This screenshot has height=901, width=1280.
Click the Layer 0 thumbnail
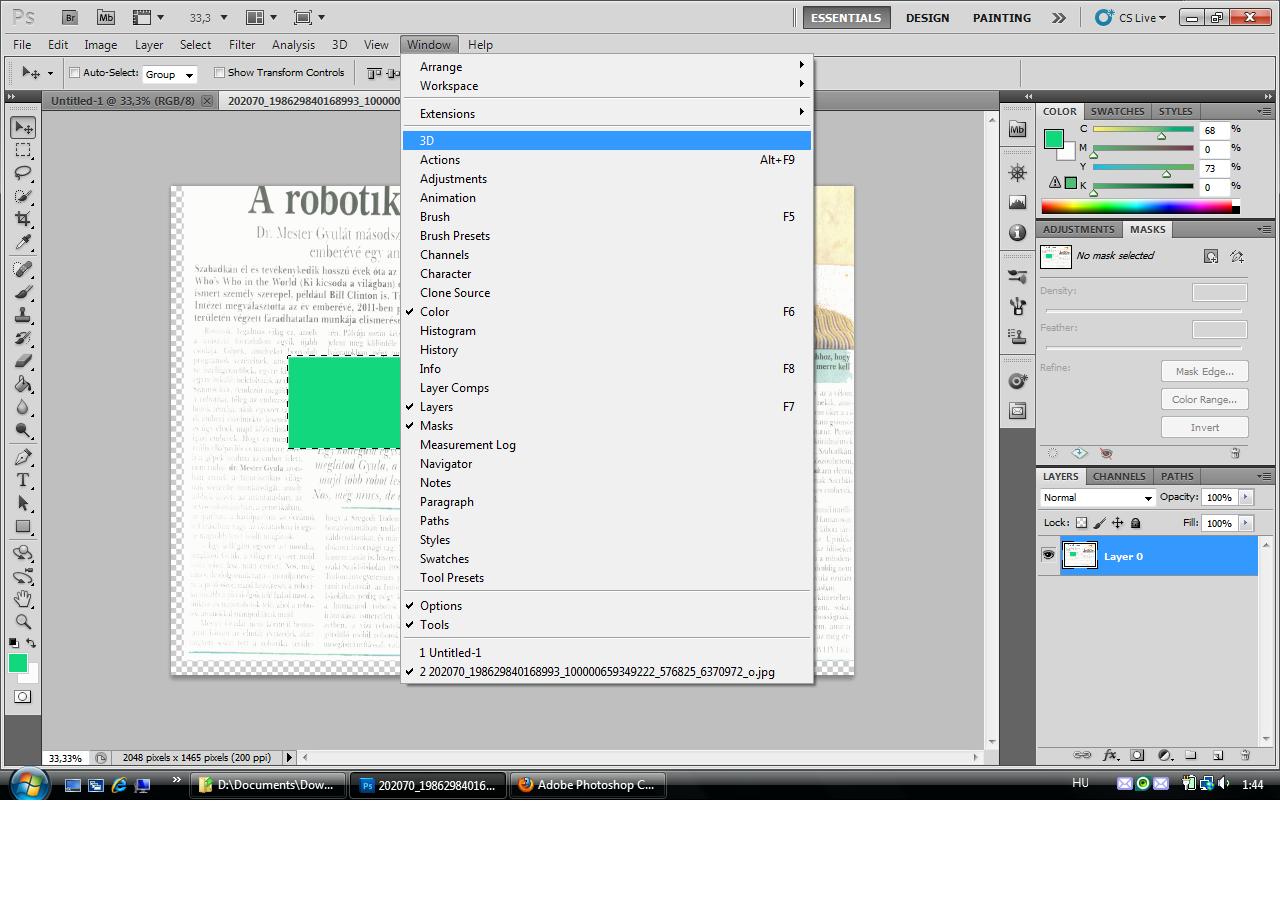point(1079,556)
